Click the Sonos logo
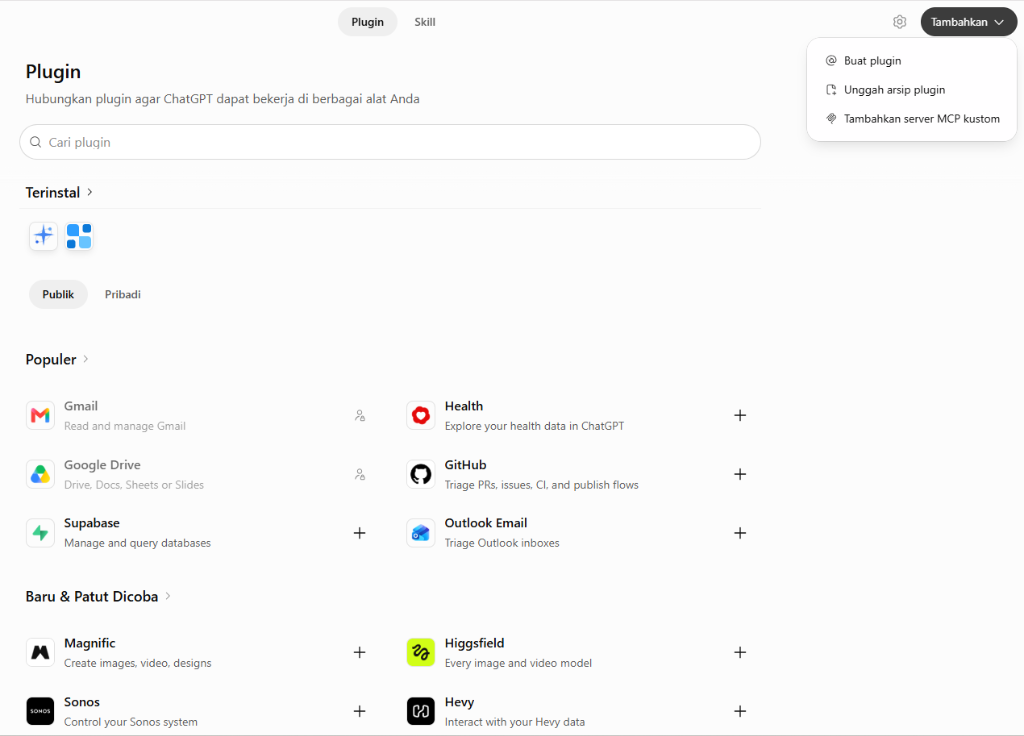Viewport: 1024px width, 736px height. (x=40, y=711)
